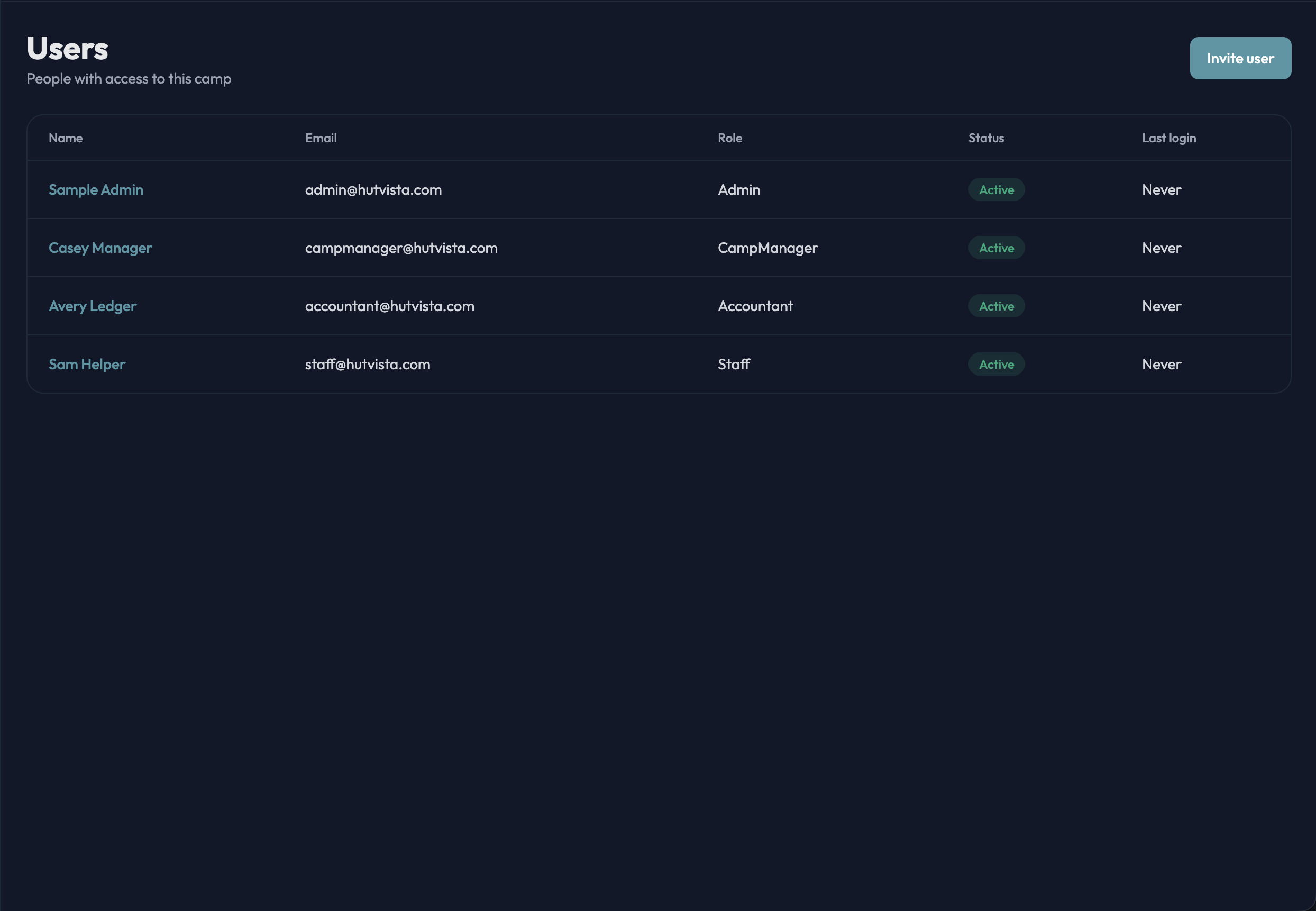
Task: Click the Staff role cell
Action: coord(733,364)
